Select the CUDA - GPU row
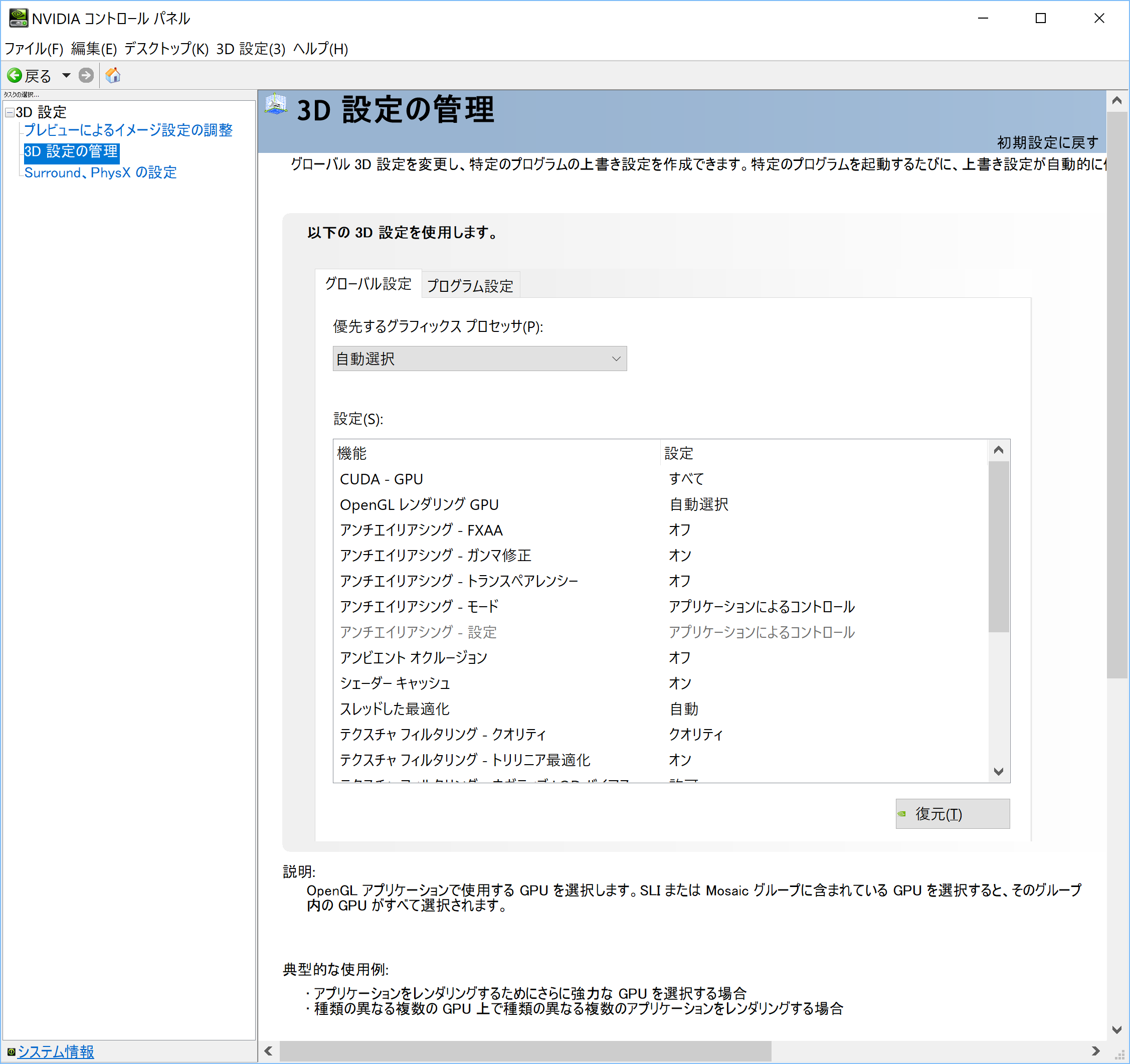The width and height of the screenshot is (1130, 1064). point(660,479)
